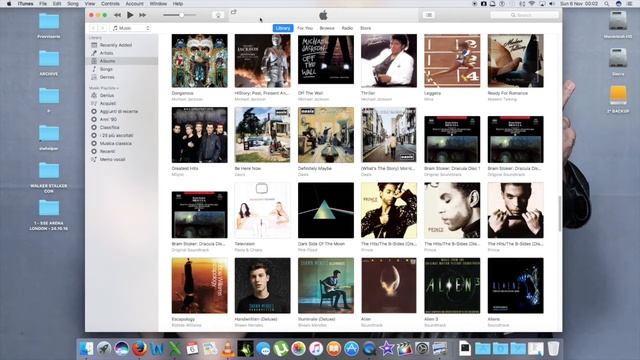640x360 pixels.
Task: Open the Be Here Now album cover
Action: [x=262, y=135]
